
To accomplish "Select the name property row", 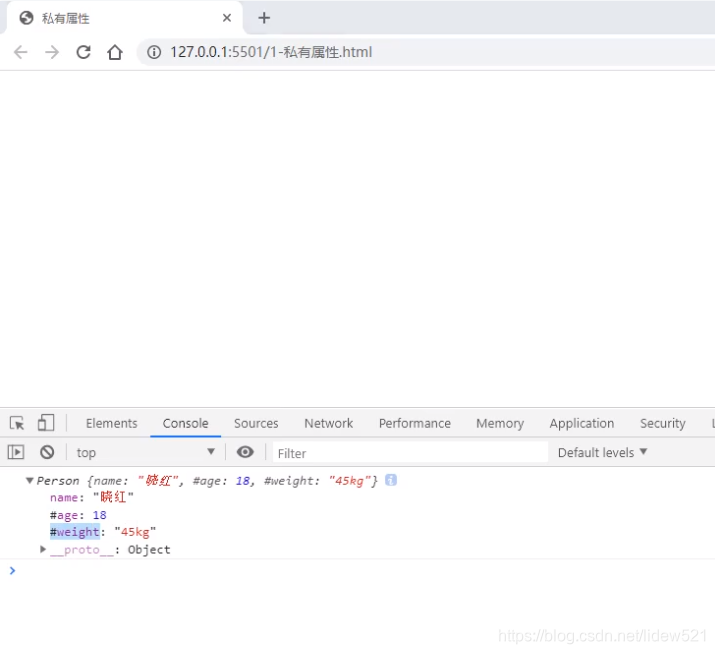I will pyautogui.click(x=92, y=497).
